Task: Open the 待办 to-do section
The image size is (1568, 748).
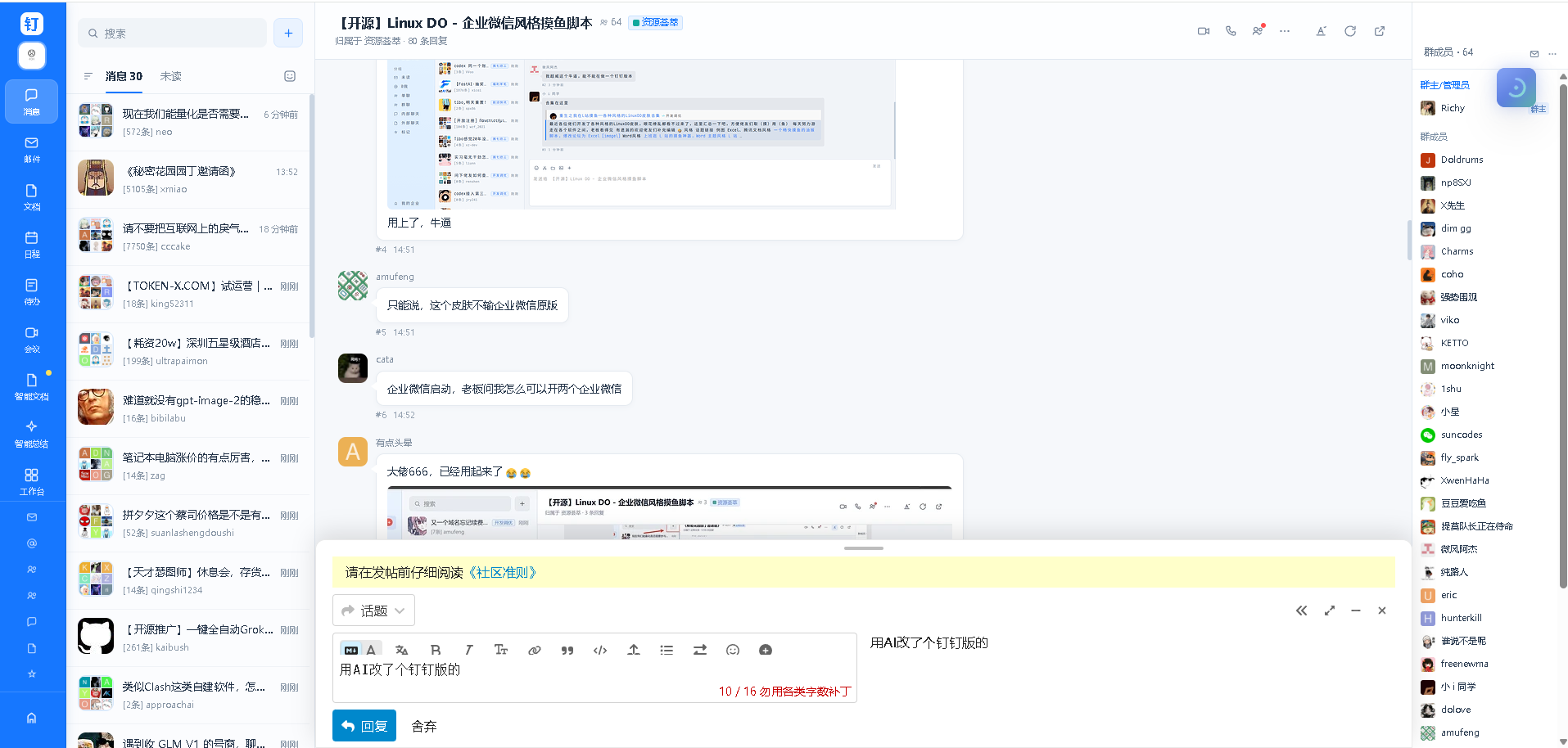Action: tap(31, 291)
